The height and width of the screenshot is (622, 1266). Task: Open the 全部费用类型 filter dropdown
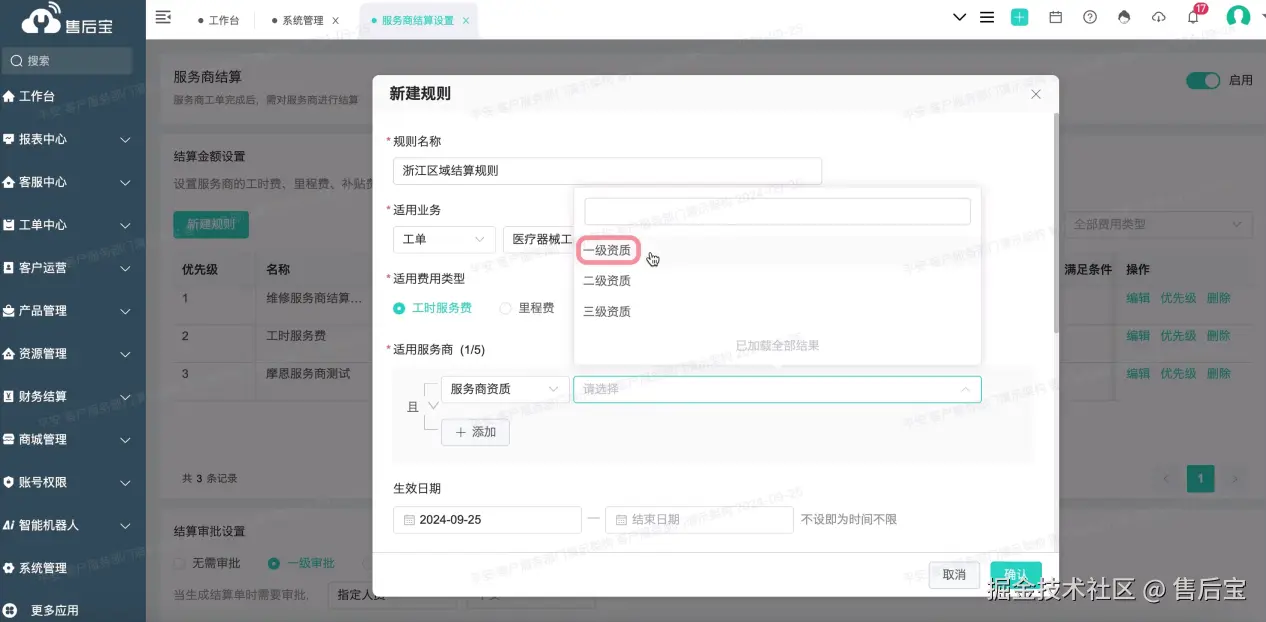click(x=1158, y=224)
